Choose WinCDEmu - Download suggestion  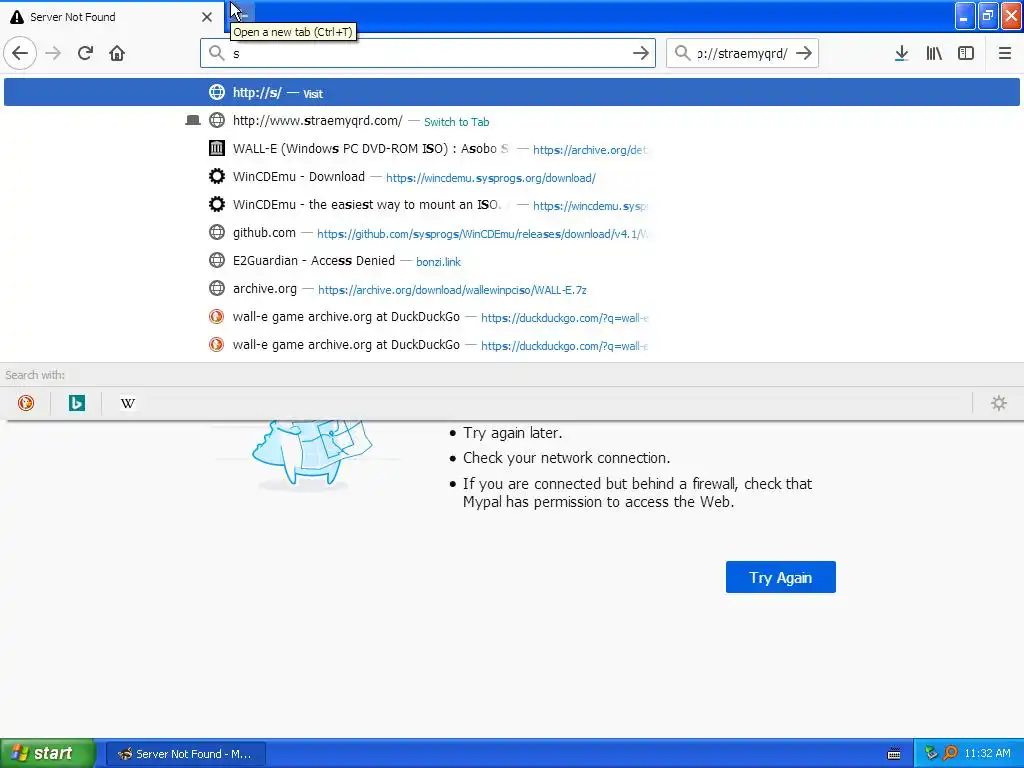click(x=511, y=177)
